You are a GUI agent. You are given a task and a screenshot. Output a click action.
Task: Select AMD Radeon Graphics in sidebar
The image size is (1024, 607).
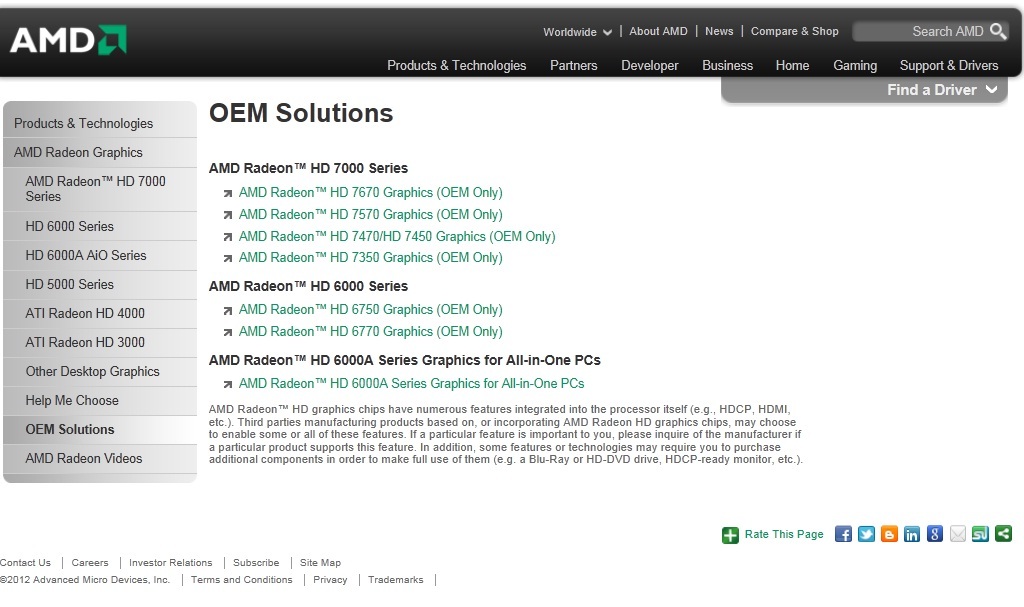[x=100, y=152]
